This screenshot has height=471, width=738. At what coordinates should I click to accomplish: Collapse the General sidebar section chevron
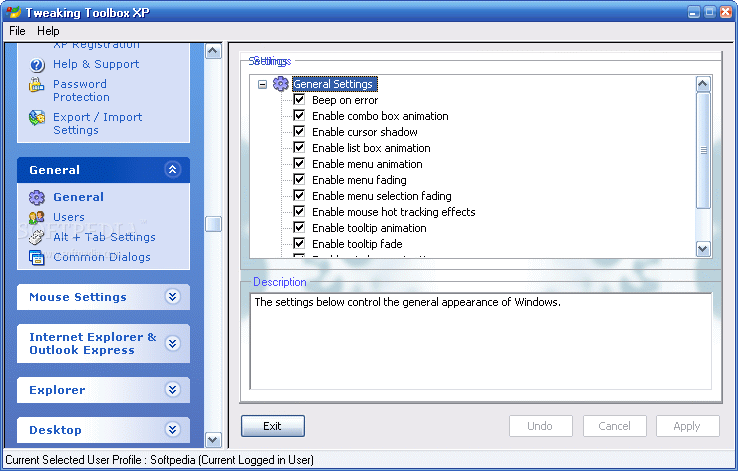pos(173,169)
